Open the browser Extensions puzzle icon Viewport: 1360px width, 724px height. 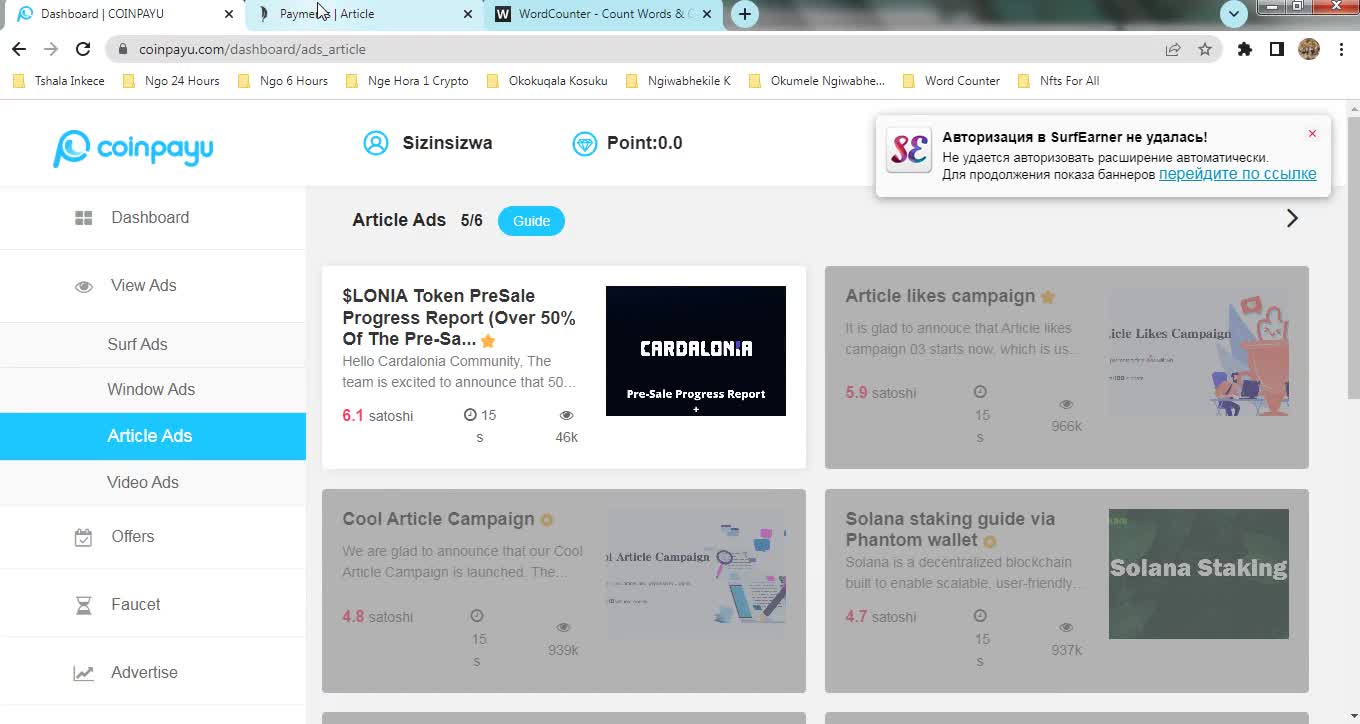(x=1245, y=49)
